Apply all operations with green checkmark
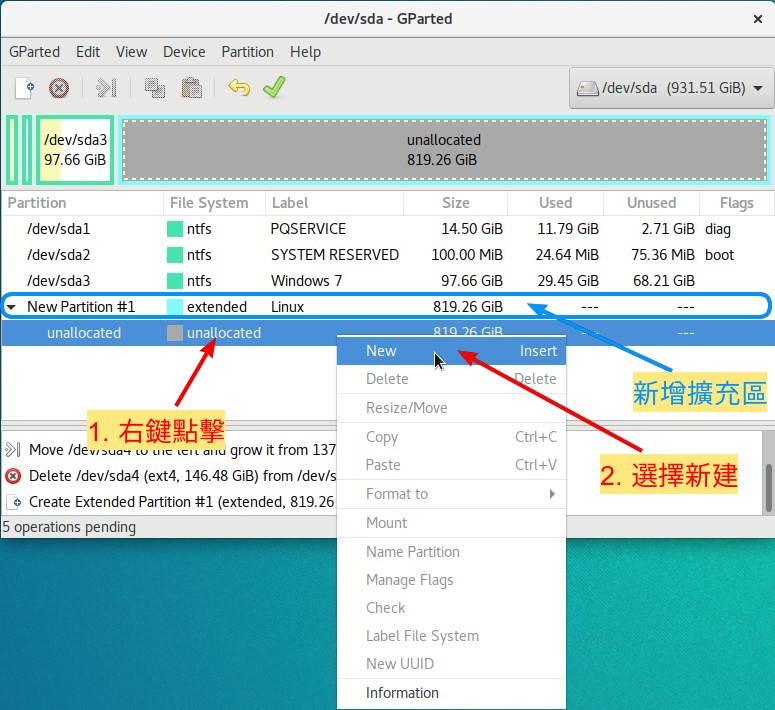775x710 pixels. (x=274, y=88)
